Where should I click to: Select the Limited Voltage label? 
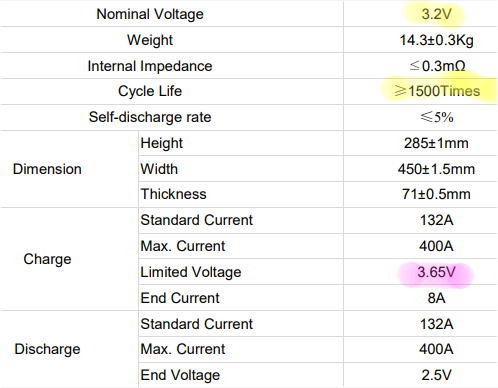191,272
